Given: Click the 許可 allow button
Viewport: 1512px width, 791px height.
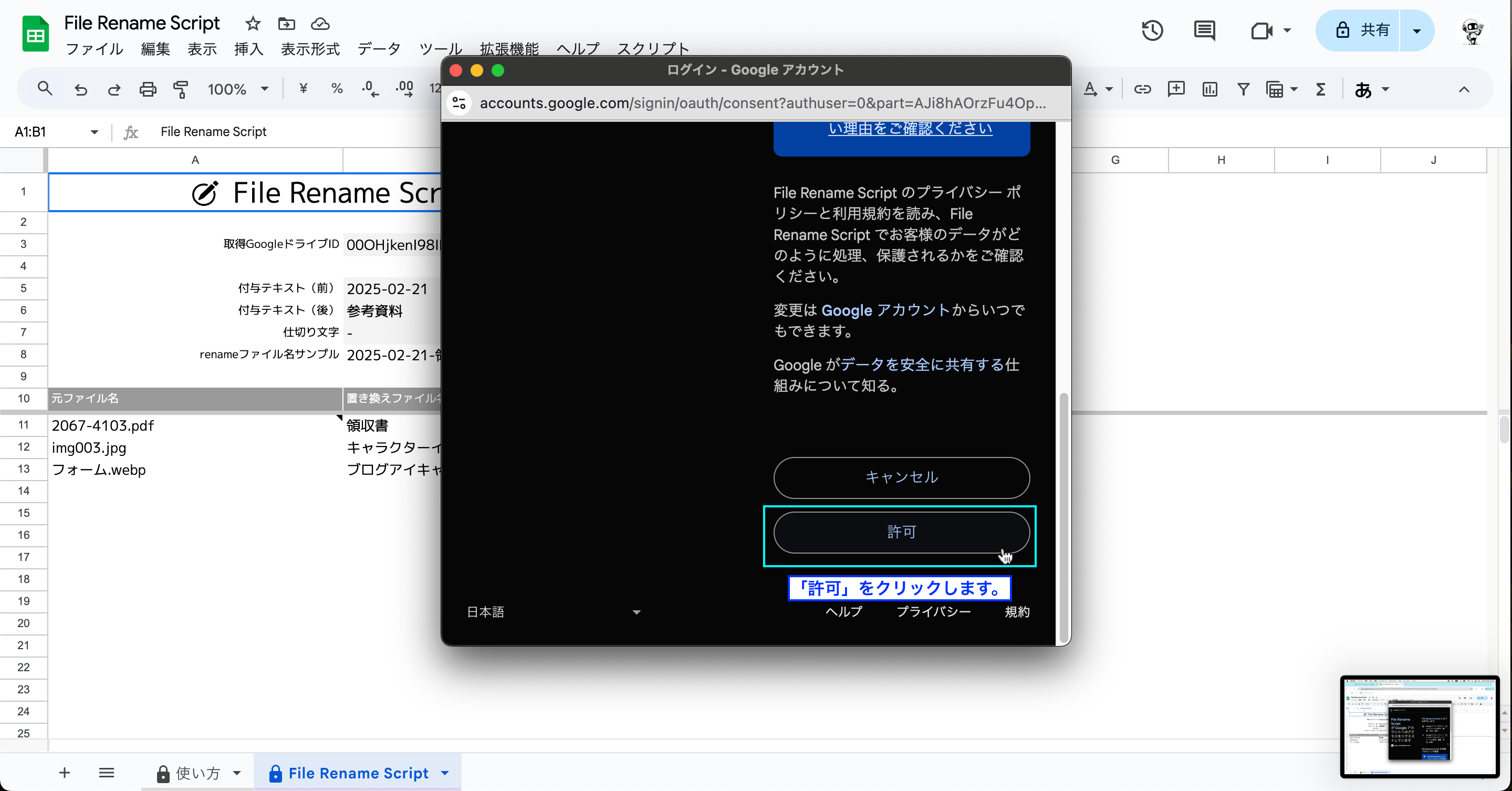Looking at the screenshot, I should [x=901, y=532].
